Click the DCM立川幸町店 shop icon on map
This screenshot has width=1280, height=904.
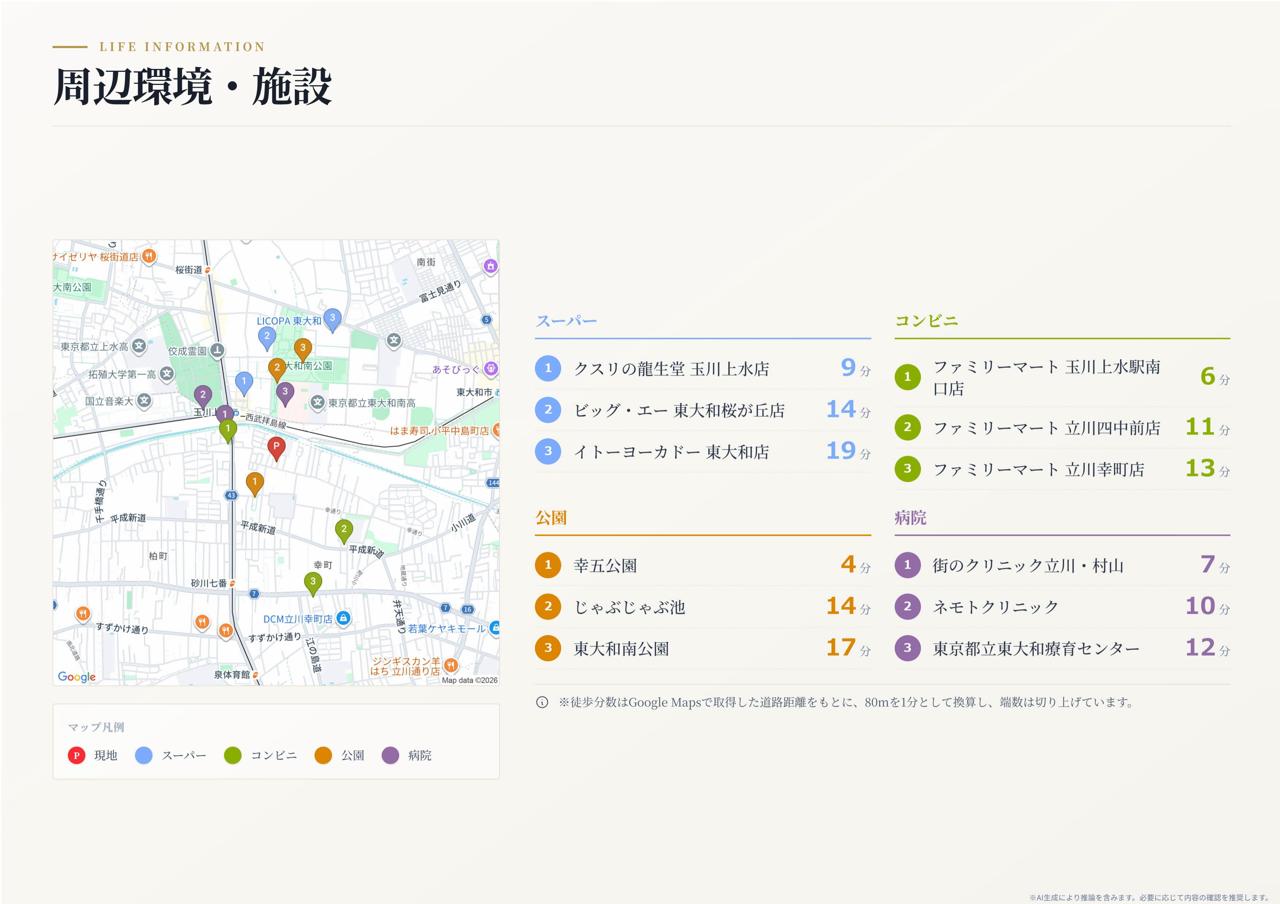pos(343,619)
